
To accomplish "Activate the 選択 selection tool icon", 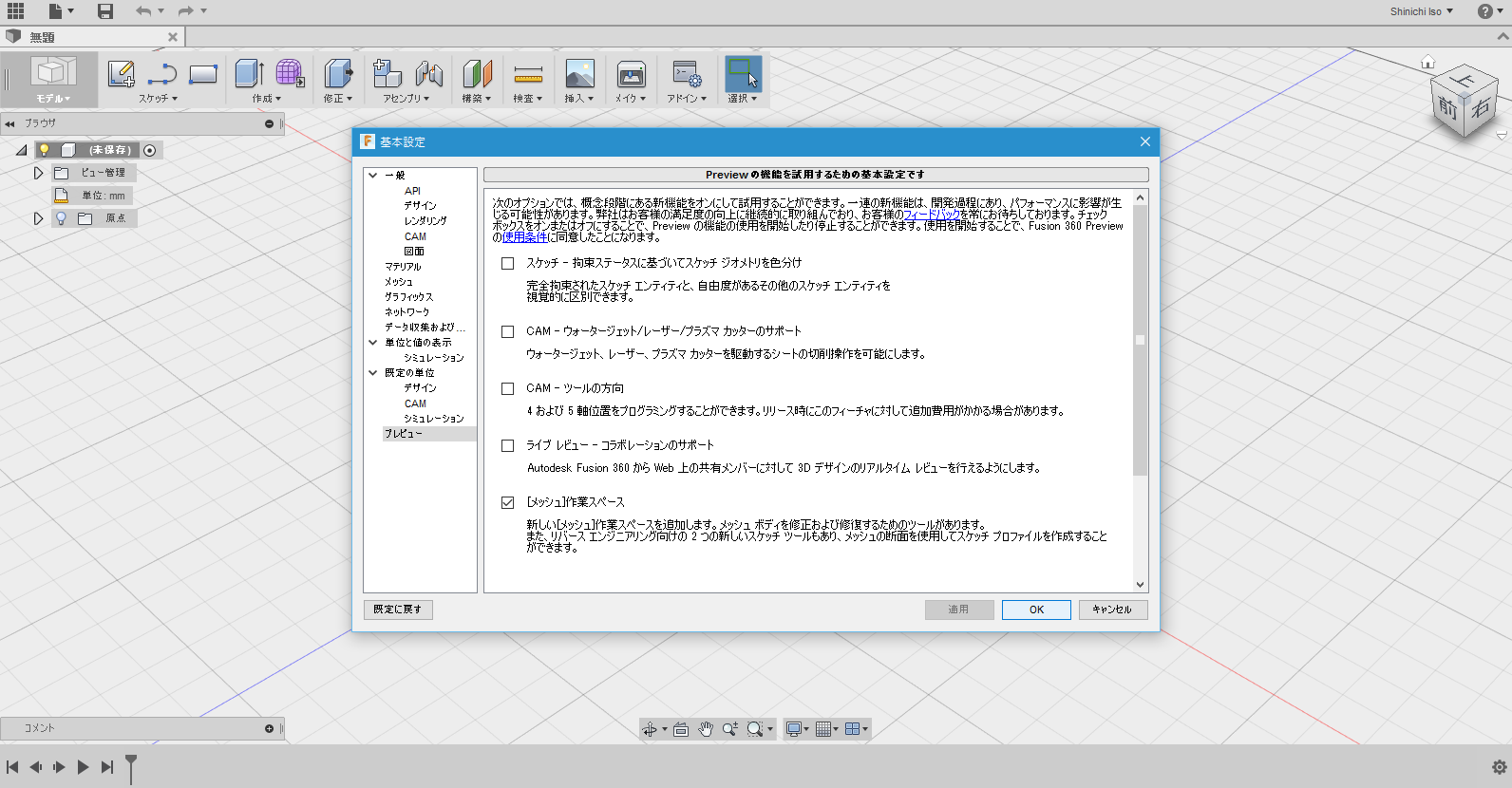I will (x=743, y=73).
